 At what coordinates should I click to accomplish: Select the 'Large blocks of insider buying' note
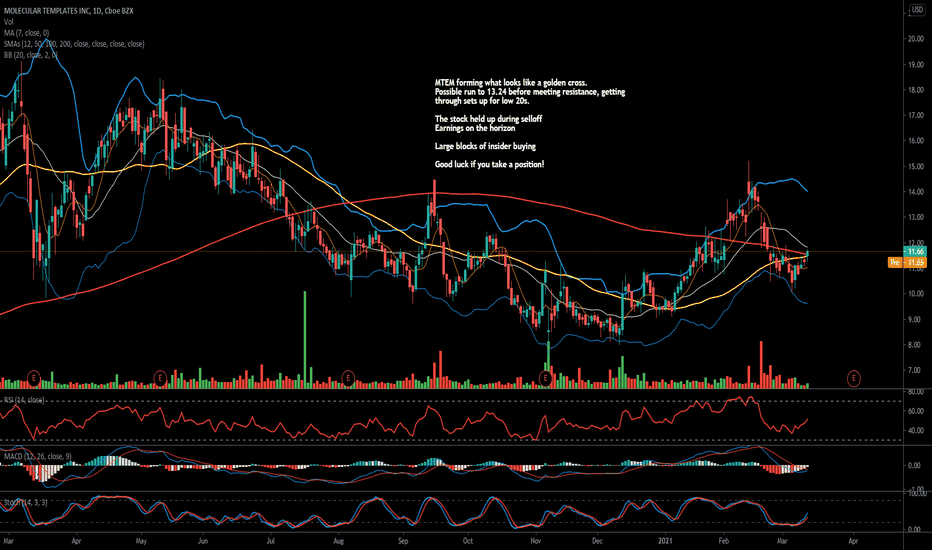pyautogui.click(x=485, y=146)
